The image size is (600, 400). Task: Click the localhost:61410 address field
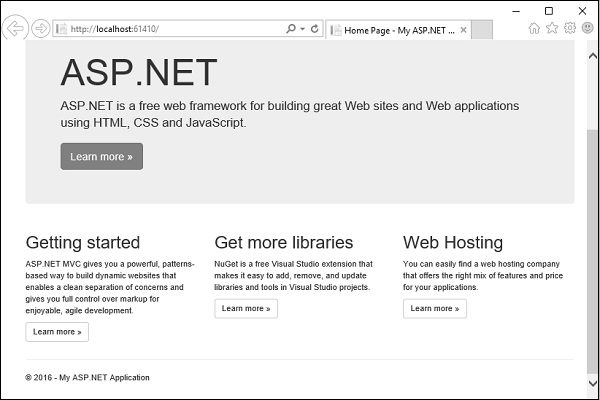[x=170, y=29]
